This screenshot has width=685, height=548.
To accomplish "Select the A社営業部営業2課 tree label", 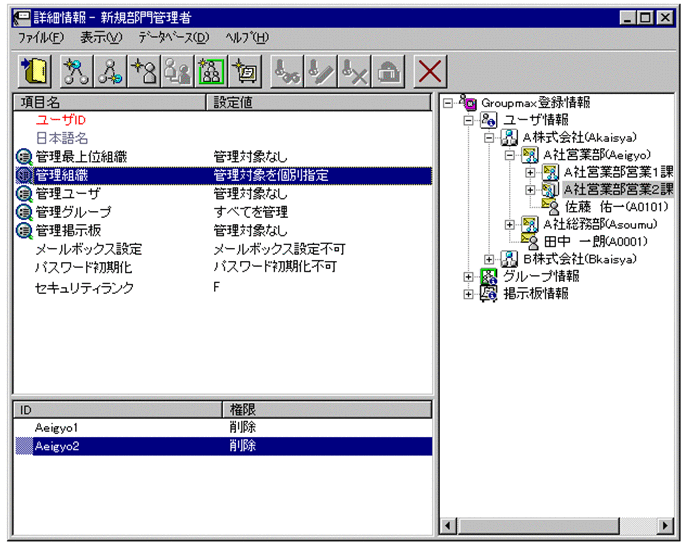I will tap(618, 189).
